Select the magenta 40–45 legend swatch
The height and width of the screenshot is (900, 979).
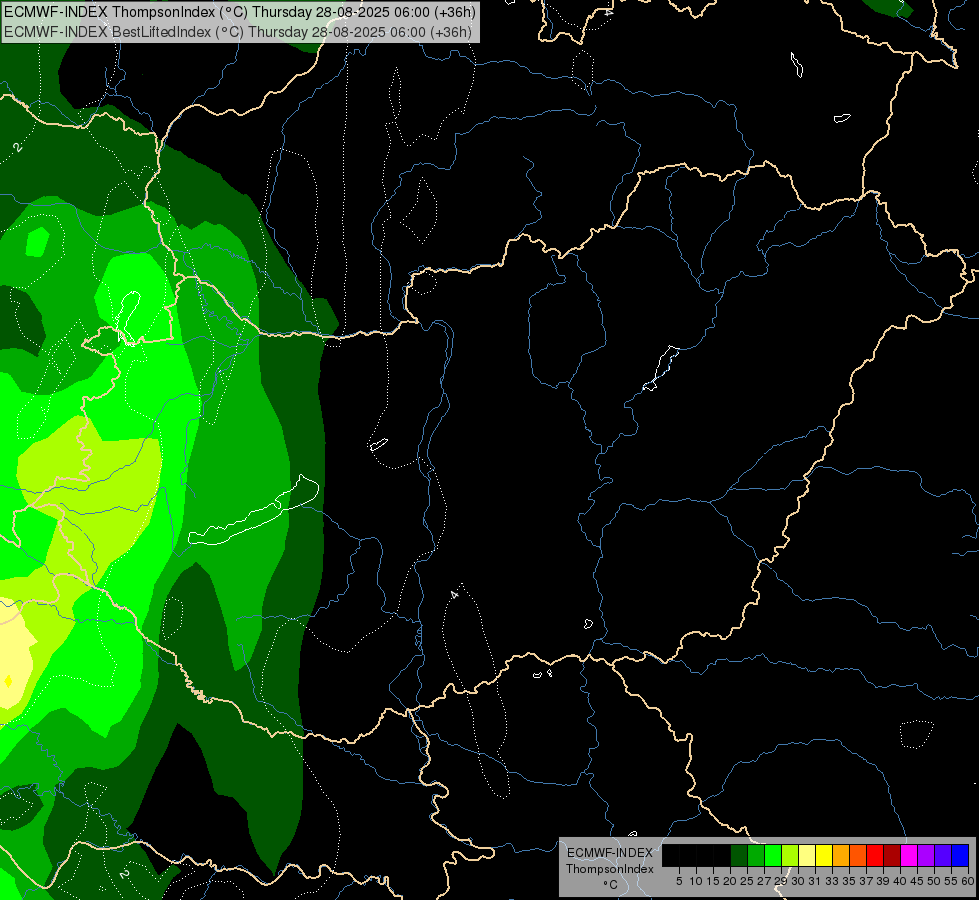(x=908, y=855)
